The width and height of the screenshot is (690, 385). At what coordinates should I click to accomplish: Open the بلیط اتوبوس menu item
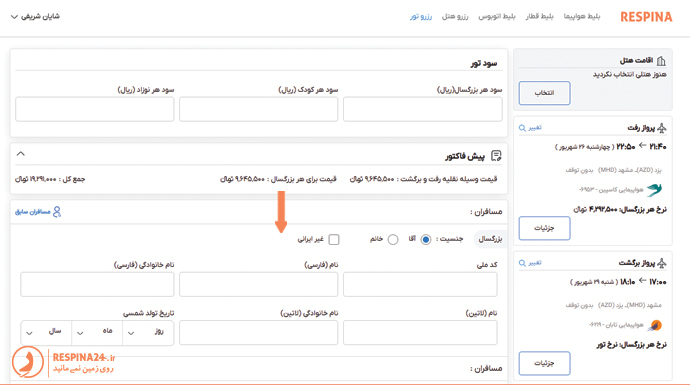[497, 17]
